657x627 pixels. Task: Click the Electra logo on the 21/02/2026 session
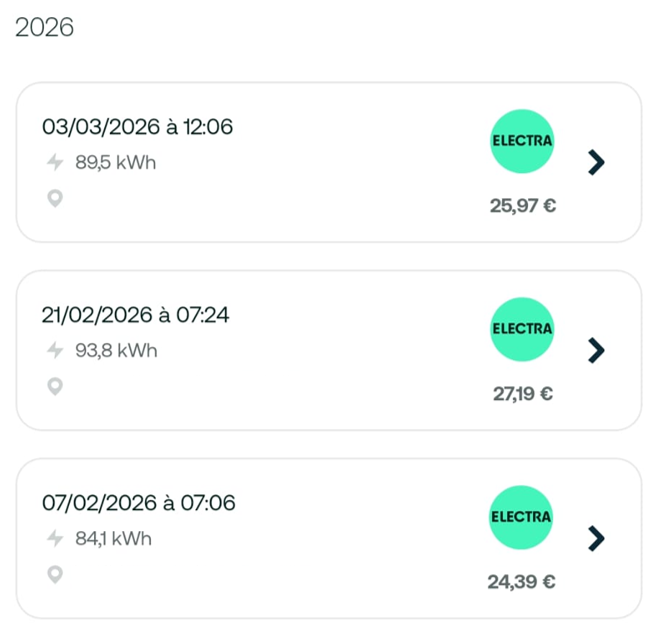pyautogui.click(x=521, y=329)
